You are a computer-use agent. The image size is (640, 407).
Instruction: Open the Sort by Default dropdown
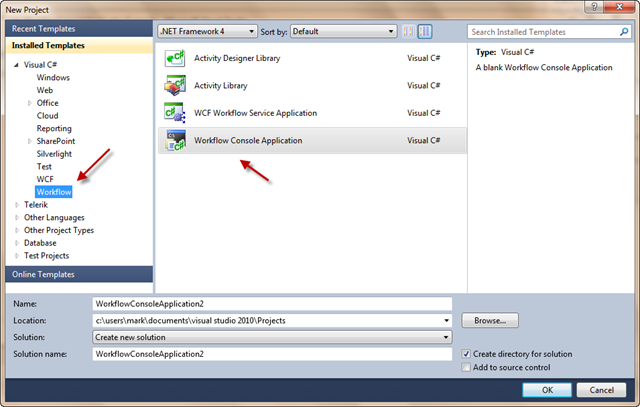(x=344, y=31)
